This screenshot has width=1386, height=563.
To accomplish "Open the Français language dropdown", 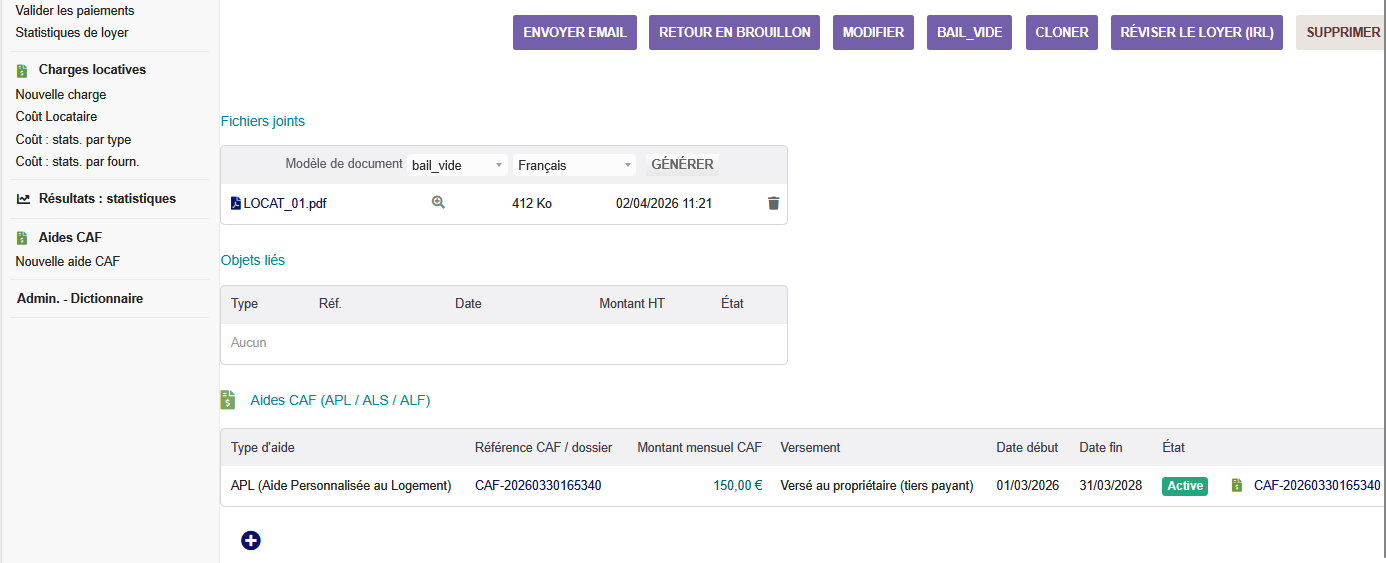I will [575, 165].
